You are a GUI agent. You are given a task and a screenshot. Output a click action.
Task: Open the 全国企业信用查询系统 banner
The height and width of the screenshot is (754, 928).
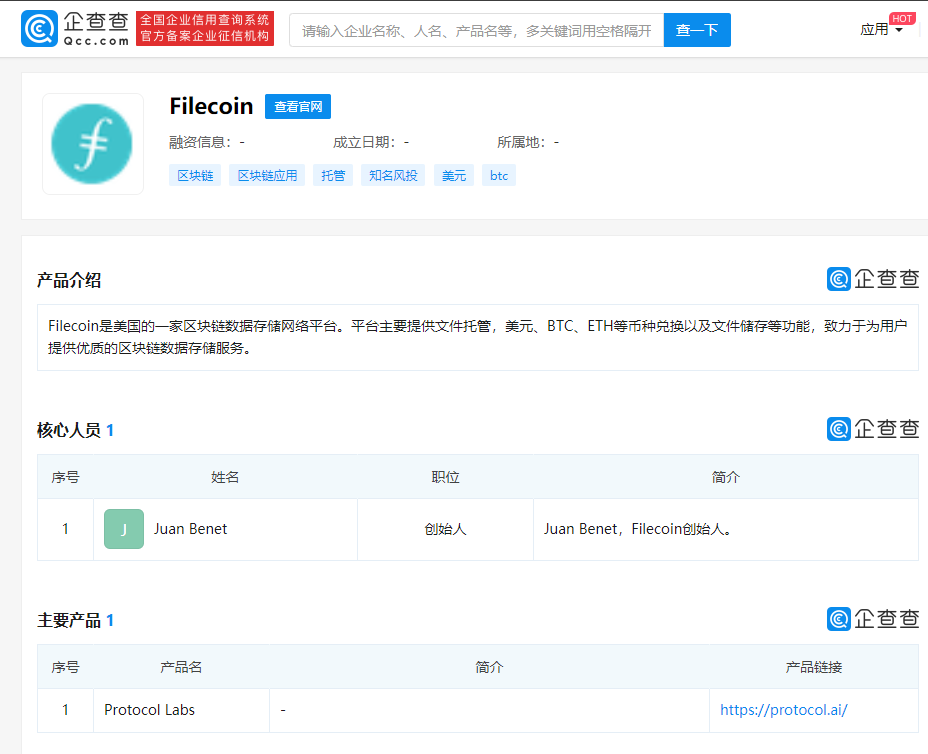(205, 29)
